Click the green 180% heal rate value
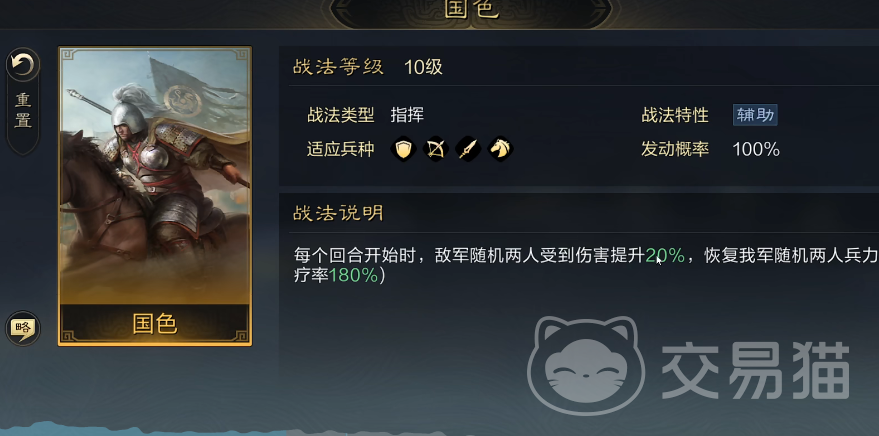The image size is (879, 436). click(353, 275)
